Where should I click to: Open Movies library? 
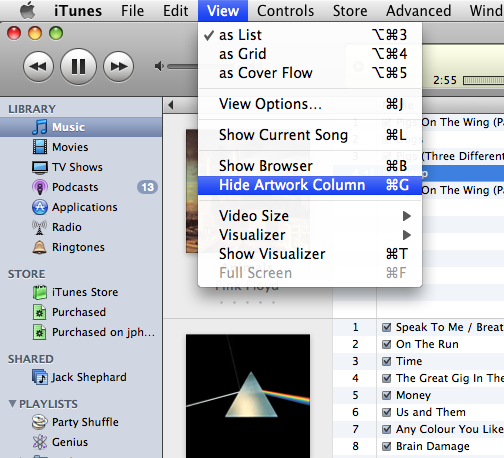tap(81, 147)
